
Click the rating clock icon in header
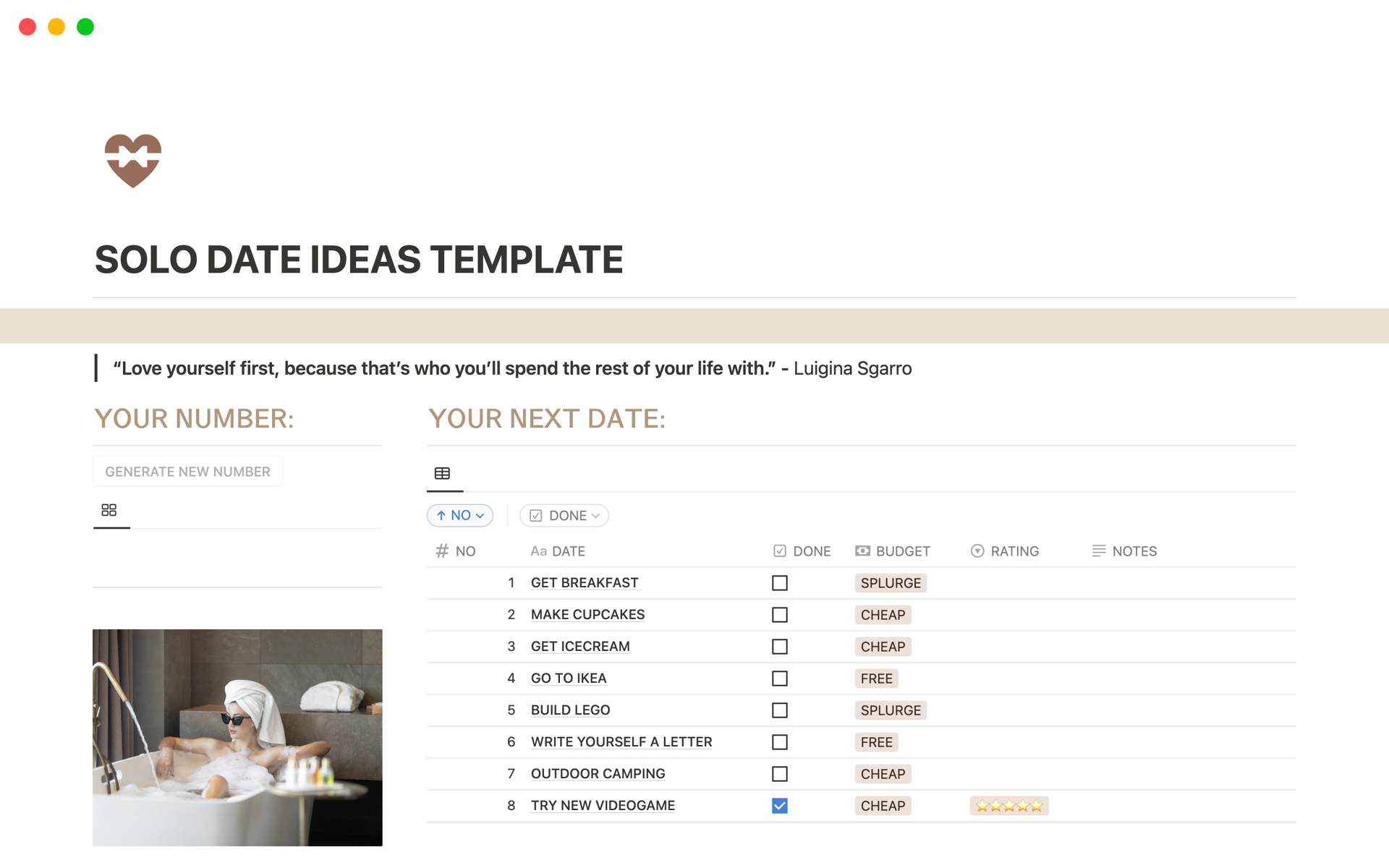pyautogui.click(x=976, y=550)
